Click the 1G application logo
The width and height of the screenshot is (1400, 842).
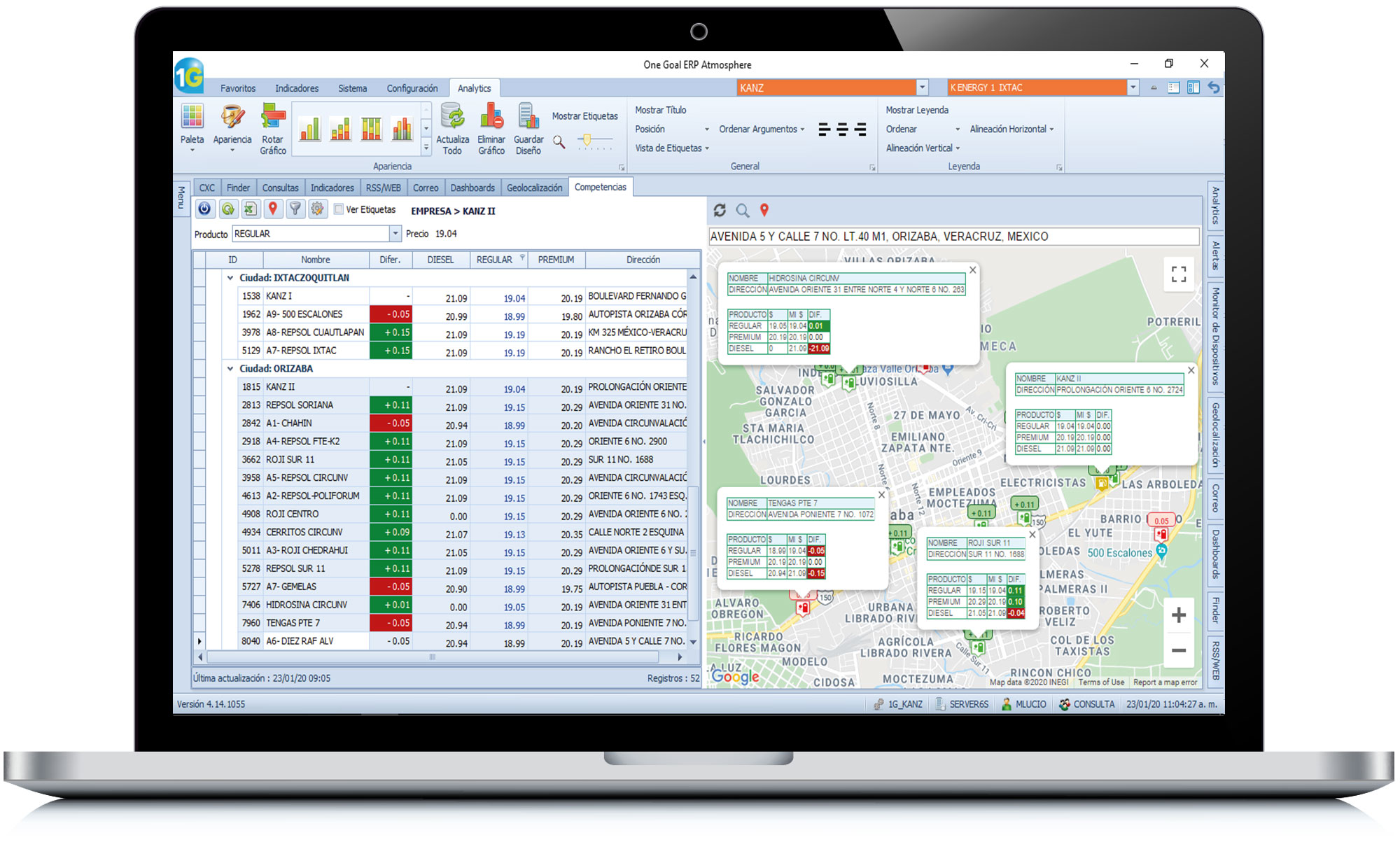point(189,76)
